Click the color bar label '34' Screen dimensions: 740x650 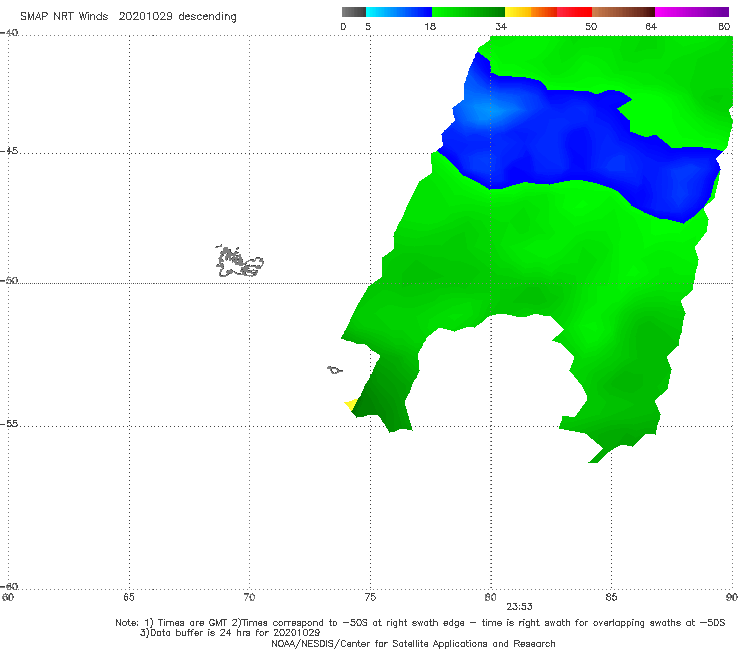tap(501, 26)
